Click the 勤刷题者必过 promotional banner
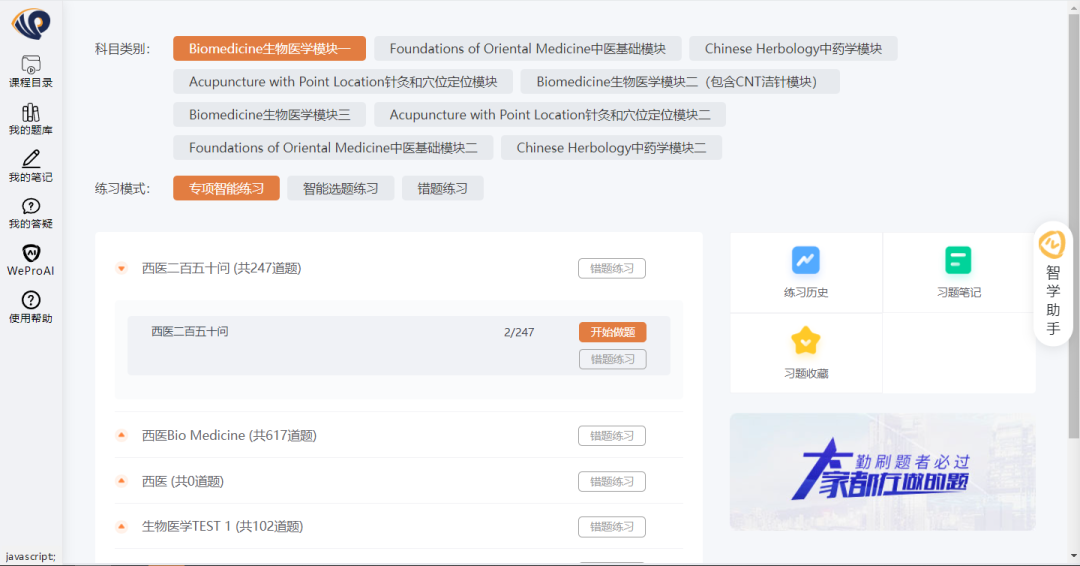Image resolution: width=1080 pixels, height=566 pixels. click(882, 472)
